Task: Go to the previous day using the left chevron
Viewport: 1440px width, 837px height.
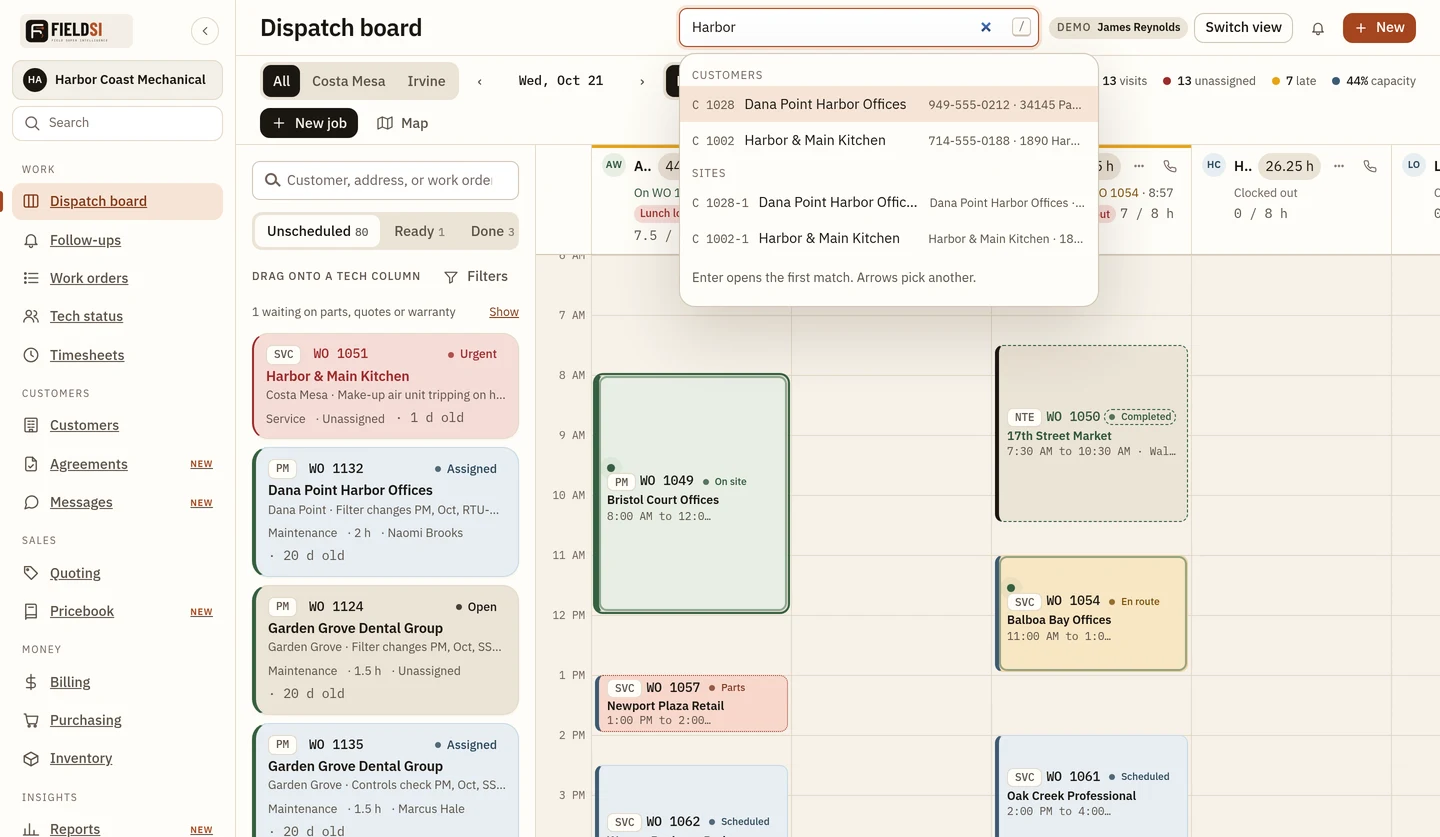Action: [x=480, y=81]
